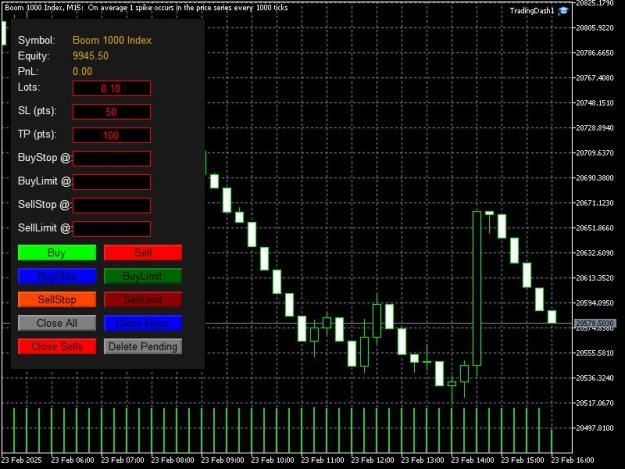Click the TradingDash1 expert advisor icon
This screenshot has height=469, width=625.
coord(563,11)
